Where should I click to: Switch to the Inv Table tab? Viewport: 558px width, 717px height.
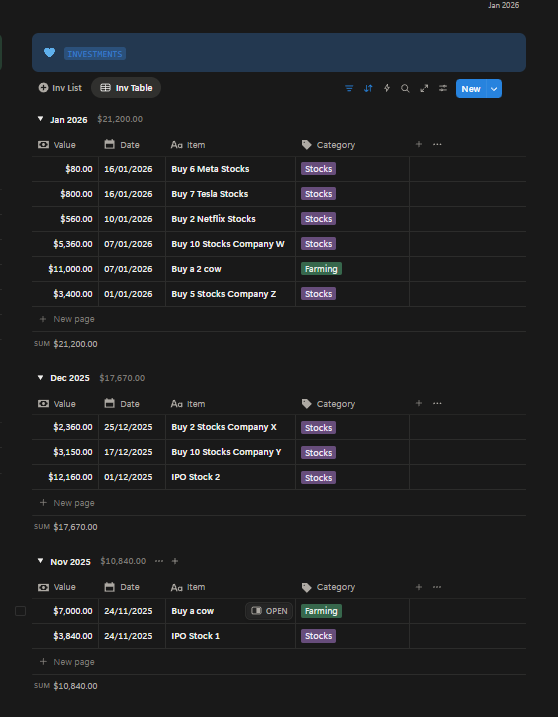coord(126,88)
